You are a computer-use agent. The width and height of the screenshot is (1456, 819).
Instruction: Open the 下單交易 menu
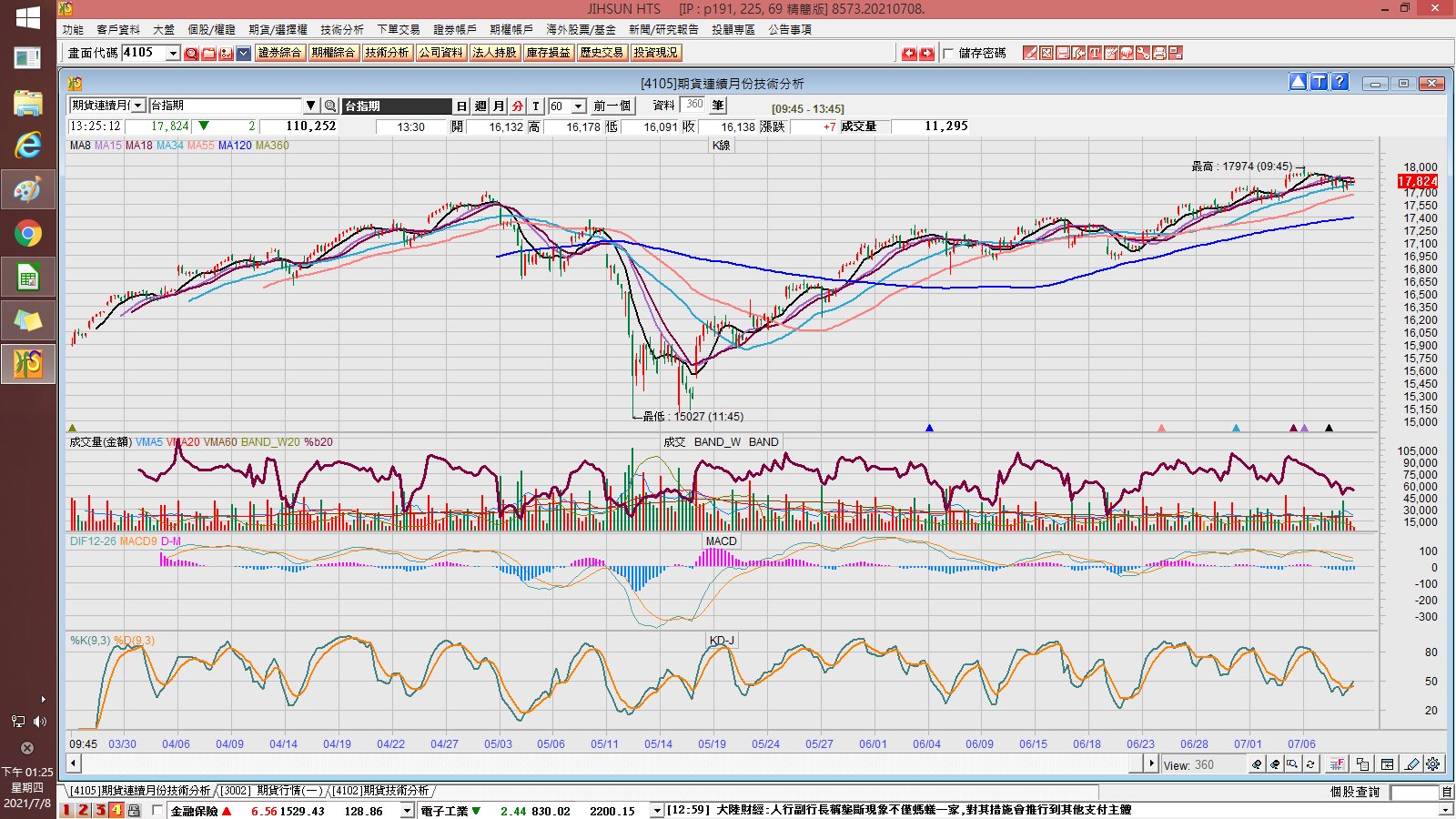click(x=399, y=30)
